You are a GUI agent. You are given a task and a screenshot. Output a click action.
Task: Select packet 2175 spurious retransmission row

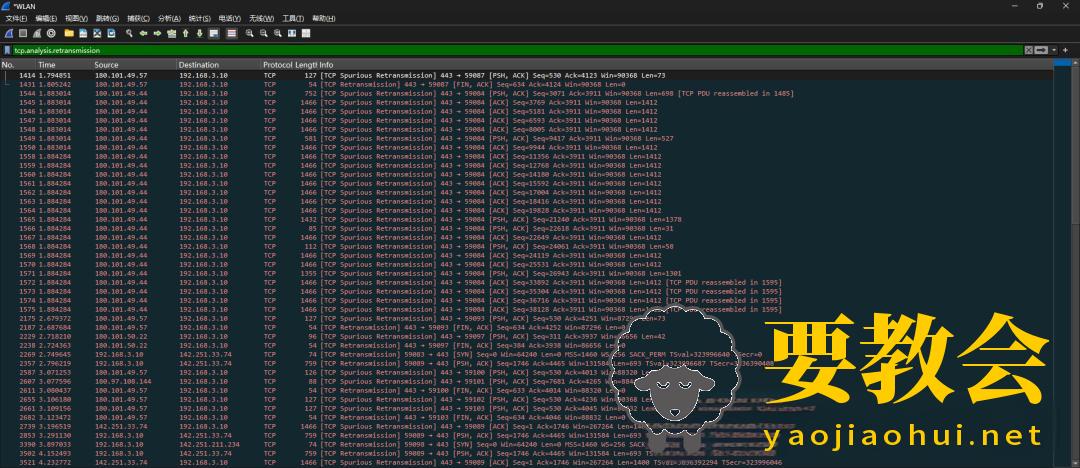pos(527,318)
